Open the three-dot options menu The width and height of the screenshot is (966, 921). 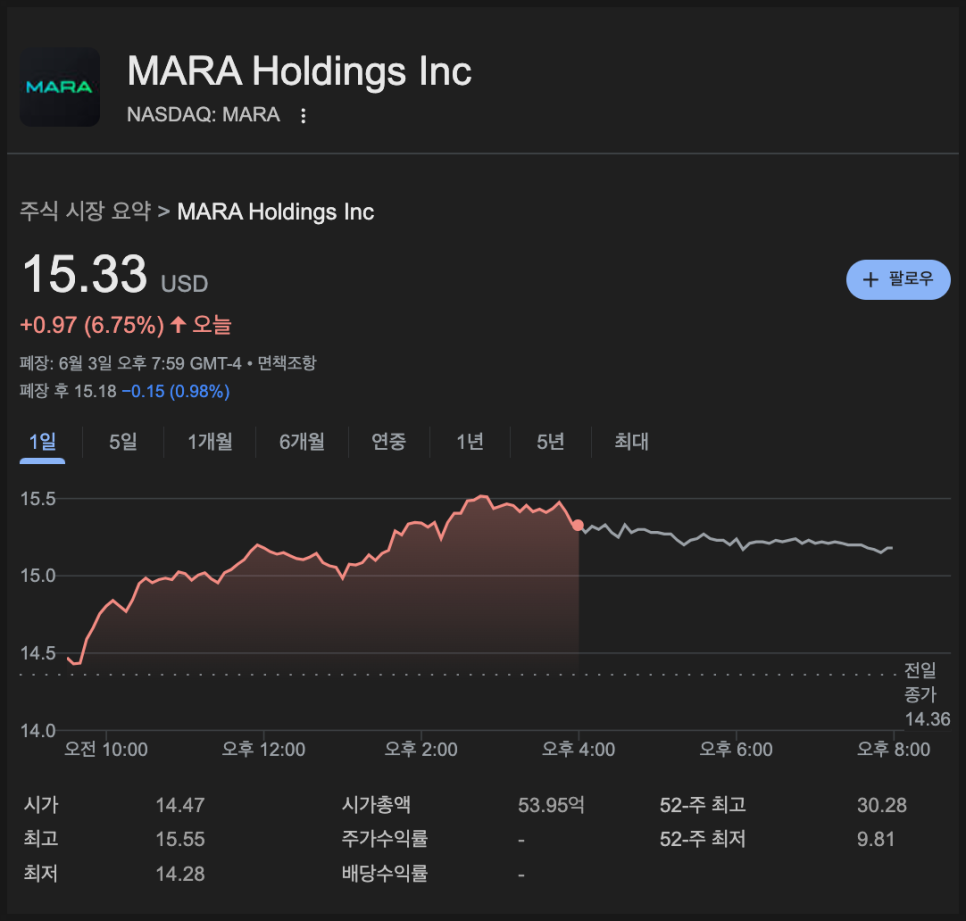coord(303,116)
